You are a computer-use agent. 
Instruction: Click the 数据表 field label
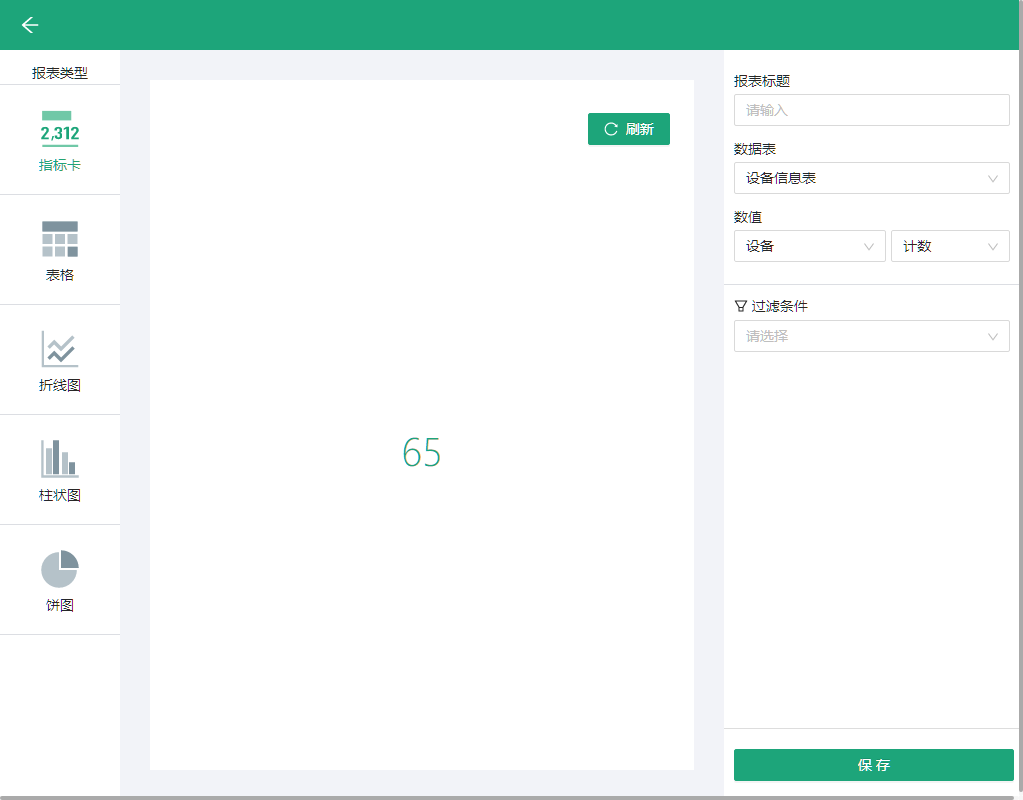pos(755,149)
